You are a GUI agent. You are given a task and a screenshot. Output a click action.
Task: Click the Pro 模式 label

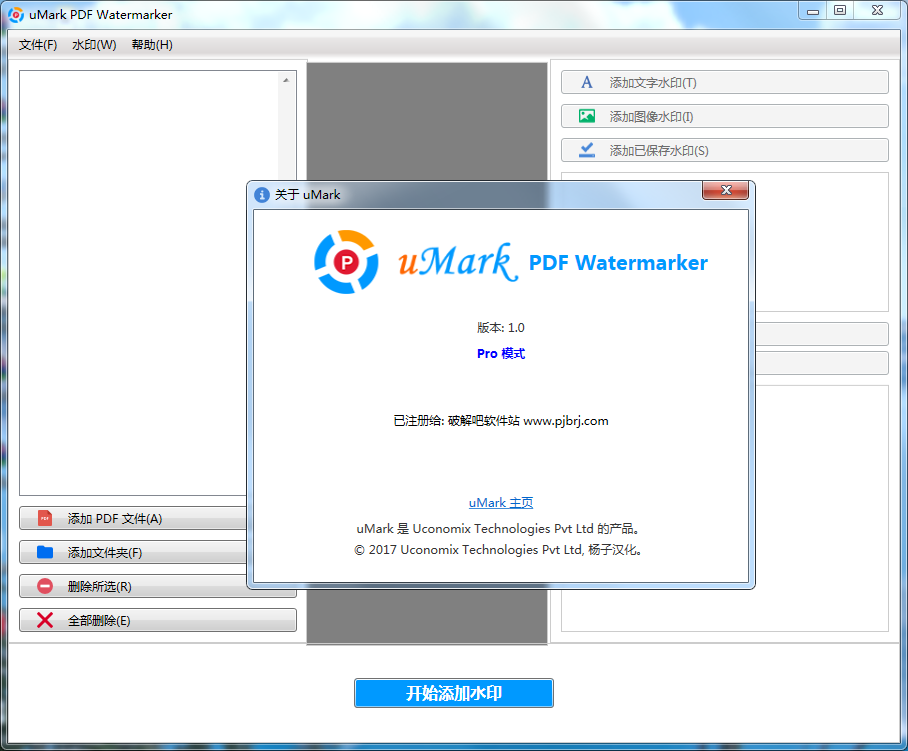tap(501, 353)
